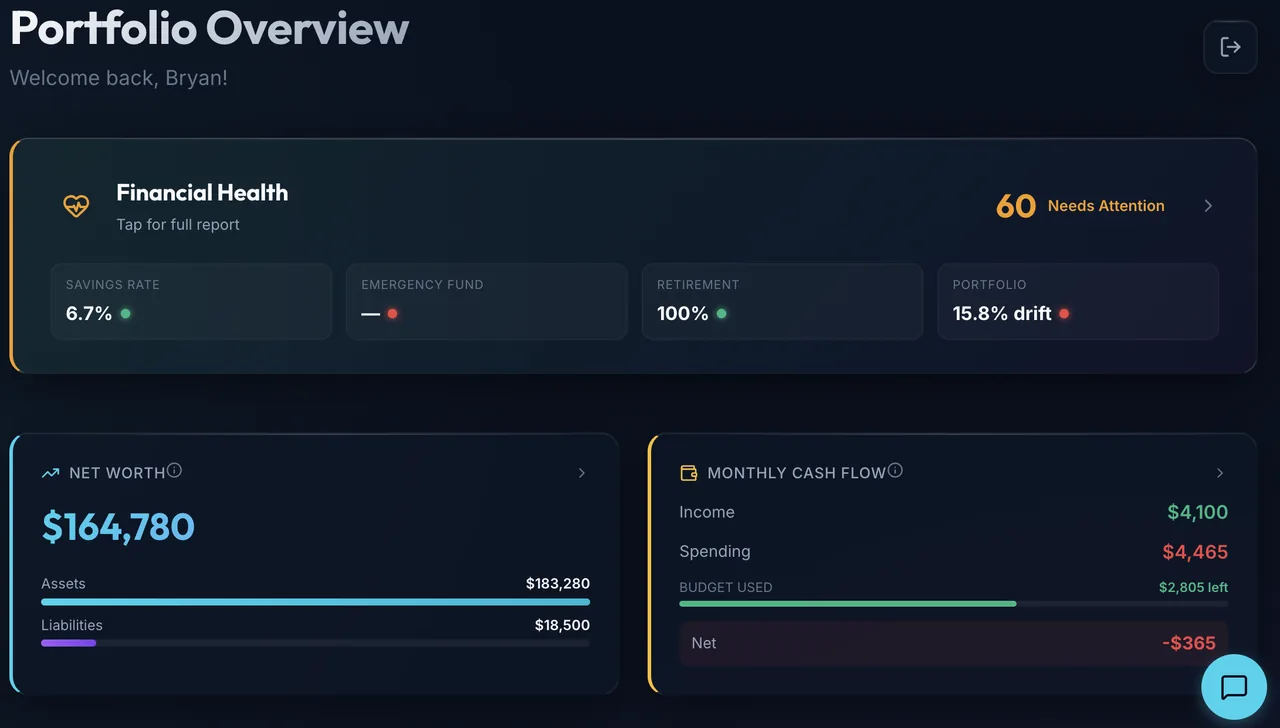
Task: Click the $18,500 liabilities value
Action: 562,625
